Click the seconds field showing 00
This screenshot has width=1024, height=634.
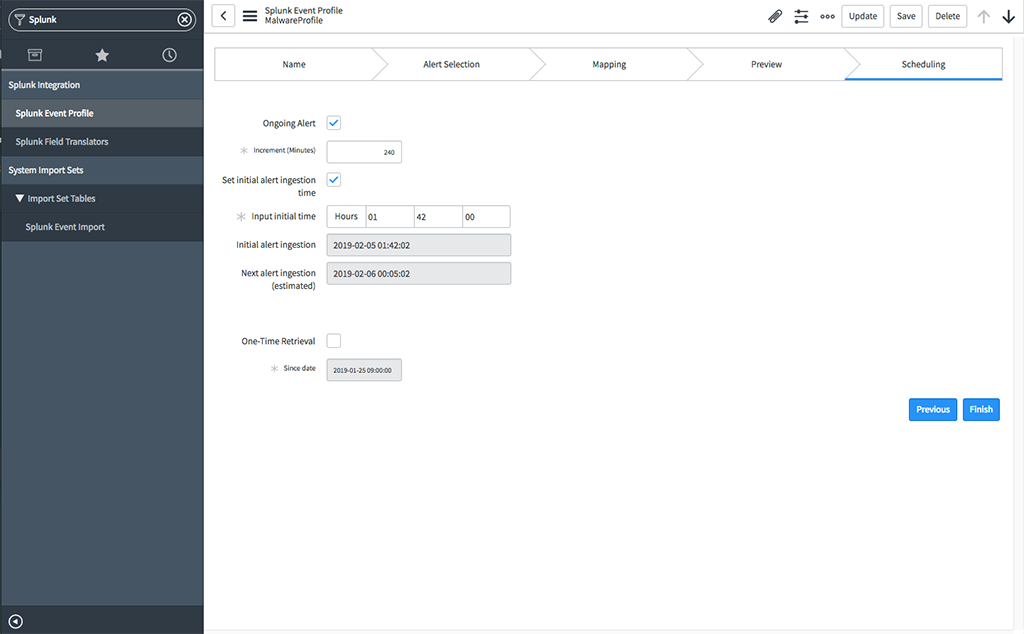(x=487, y=217)
